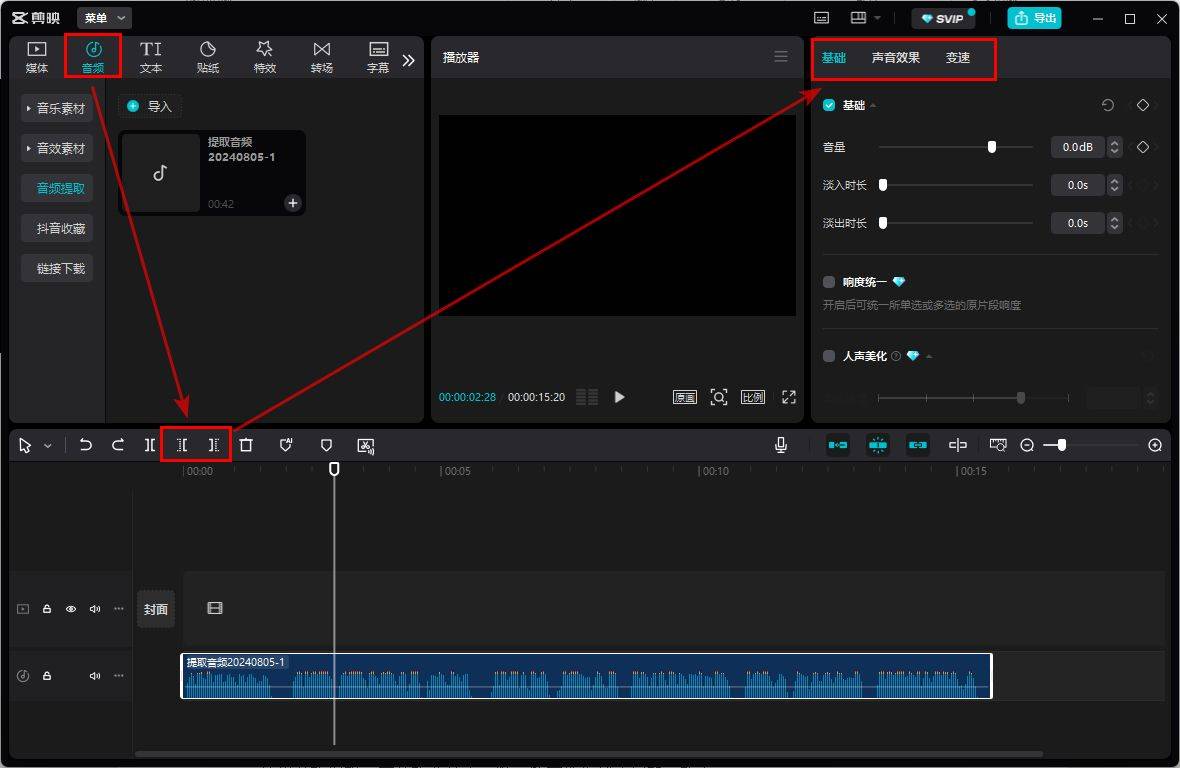Select the pointer selection tool

click(25, 446)
